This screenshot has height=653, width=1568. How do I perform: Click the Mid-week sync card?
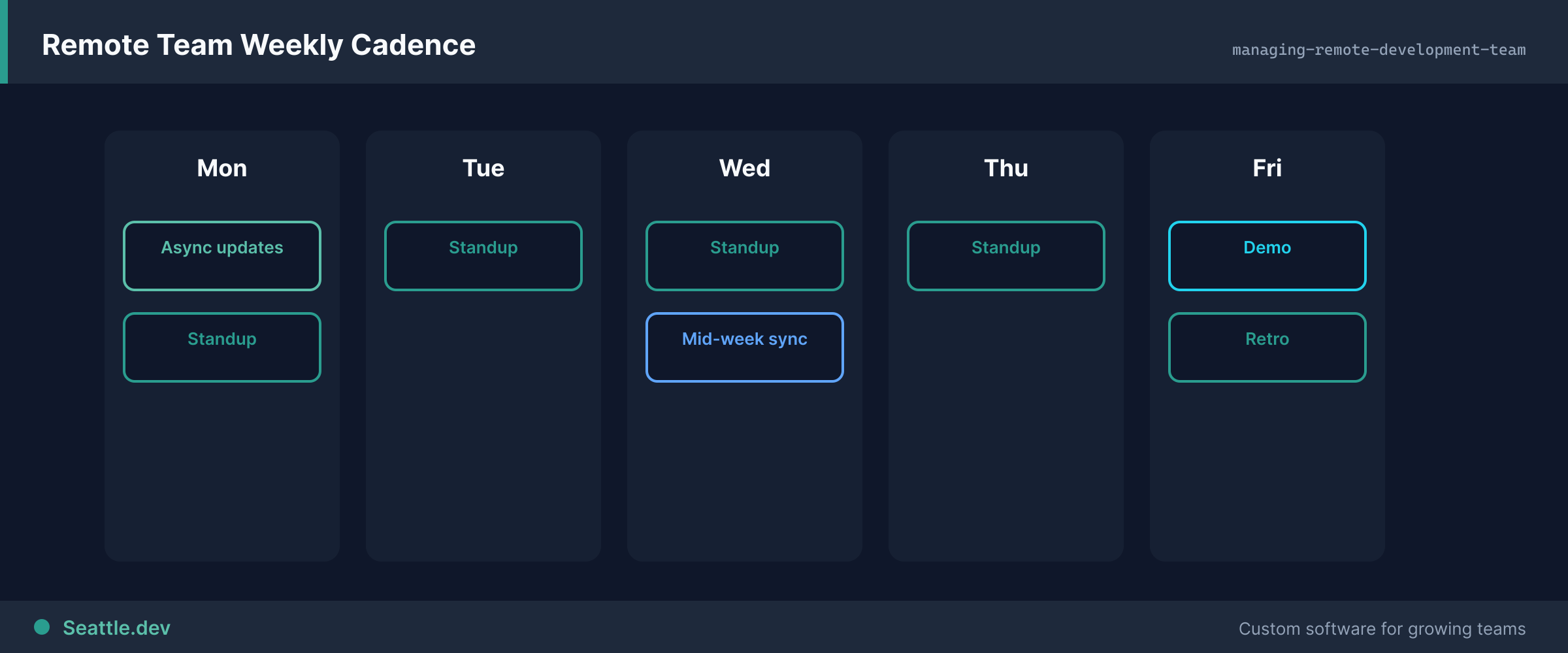click(x=745, y=347)
